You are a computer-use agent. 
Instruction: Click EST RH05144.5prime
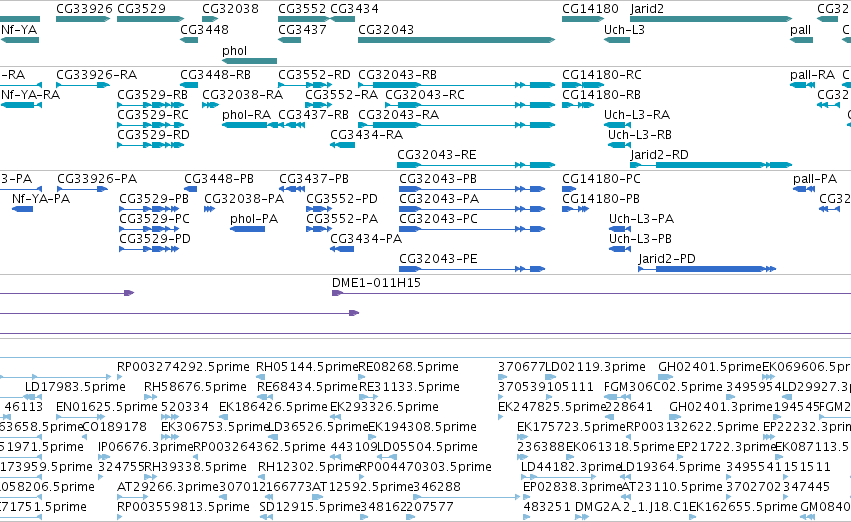point(307,367)
